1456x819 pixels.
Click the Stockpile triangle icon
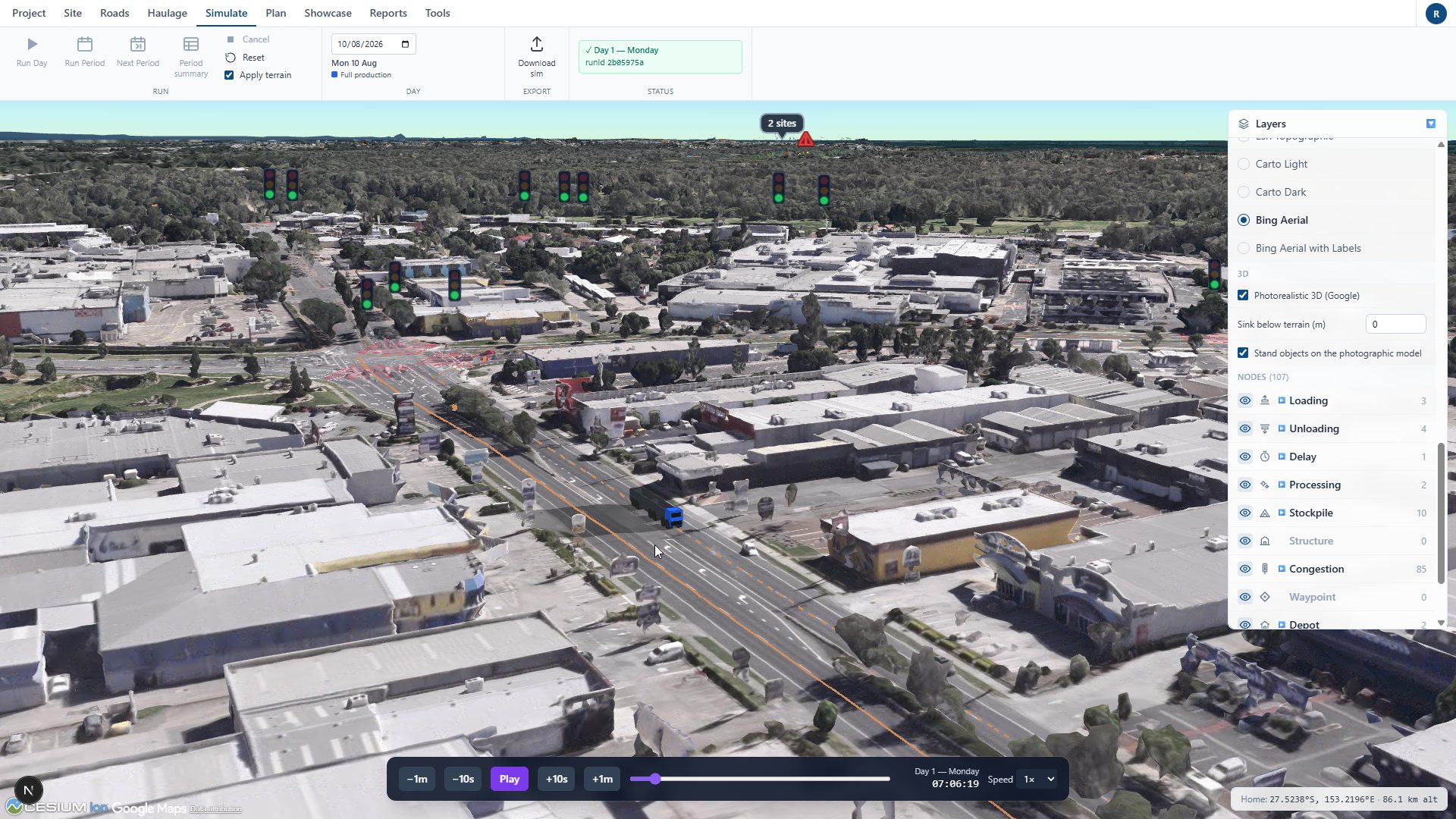pyautogui.click(x=1265, y=513)
